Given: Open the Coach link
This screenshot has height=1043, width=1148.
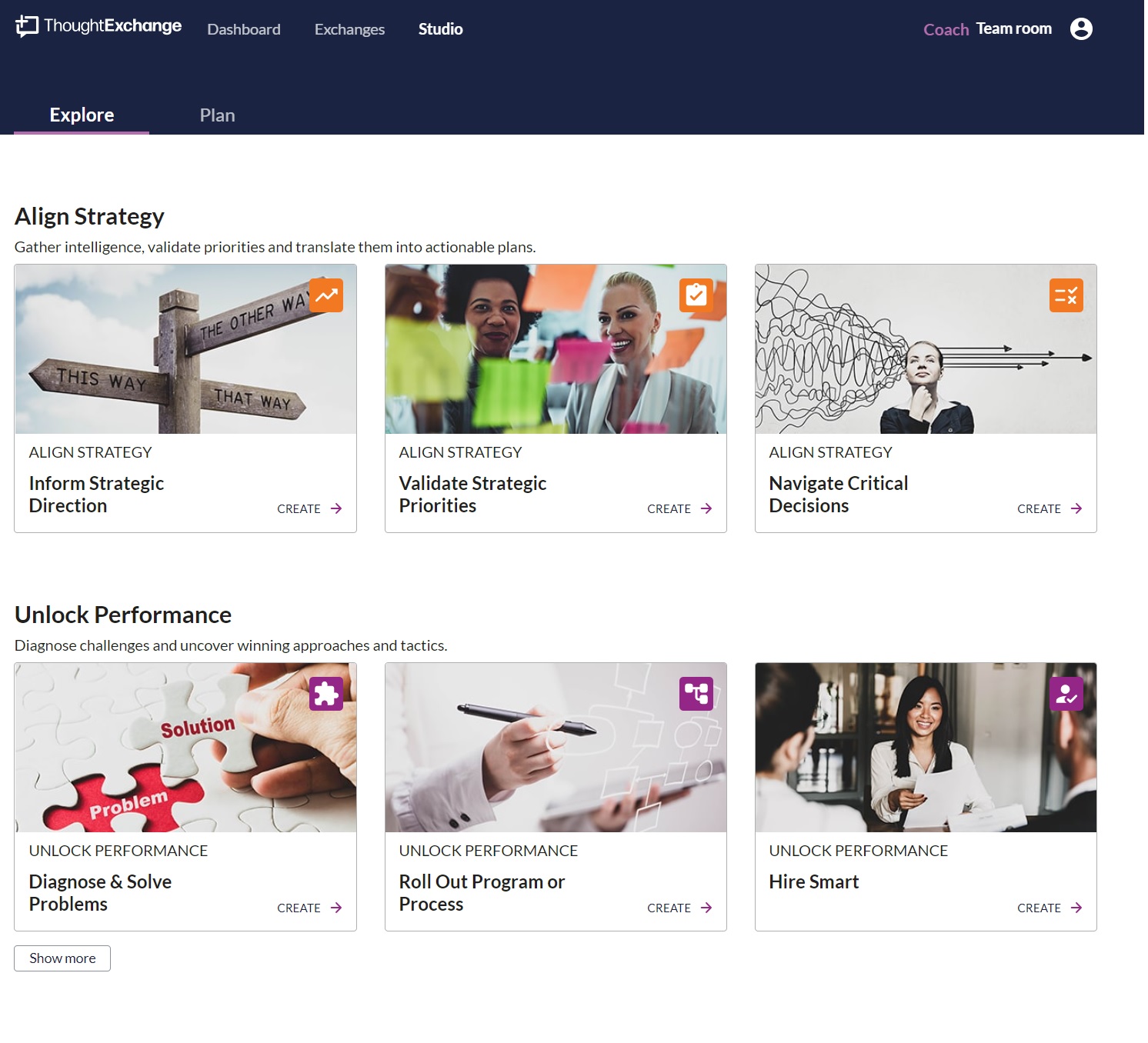Looking at the screenshot, I should [x=946, y=29].
